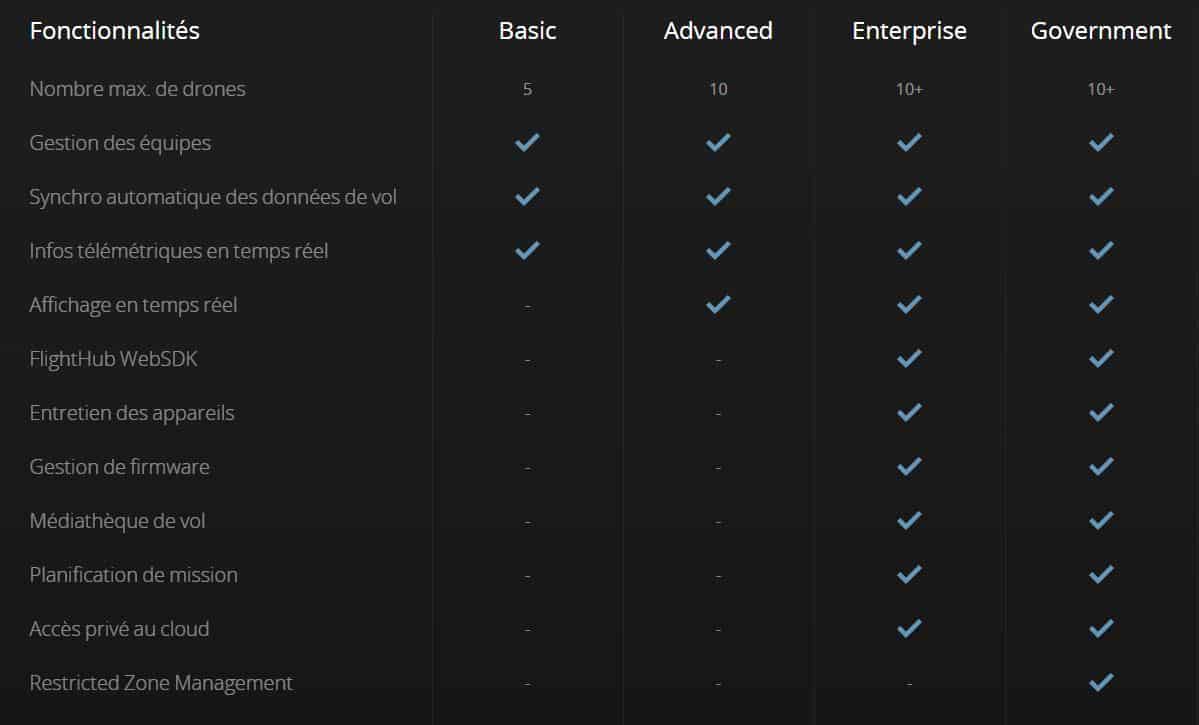The image size is (1199, 725).
Task: Click the Basic plan's drone count 5
Action: pos(527,89)
